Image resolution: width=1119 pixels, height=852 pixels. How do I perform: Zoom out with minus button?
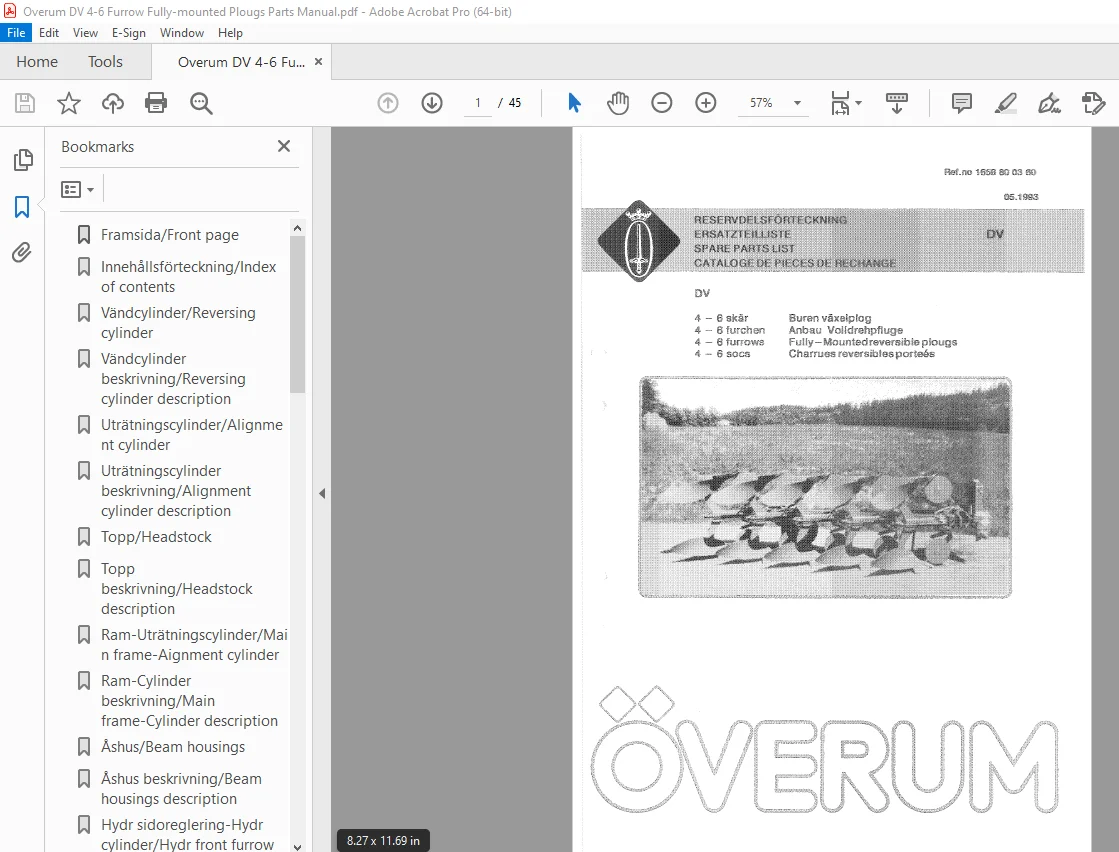(662, 103)
